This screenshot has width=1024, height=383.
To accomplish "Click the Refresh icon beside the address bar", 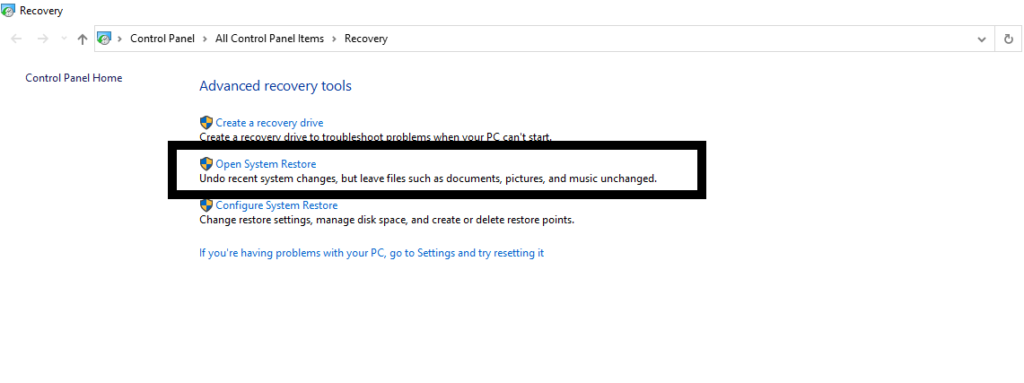I will 1009,39.
